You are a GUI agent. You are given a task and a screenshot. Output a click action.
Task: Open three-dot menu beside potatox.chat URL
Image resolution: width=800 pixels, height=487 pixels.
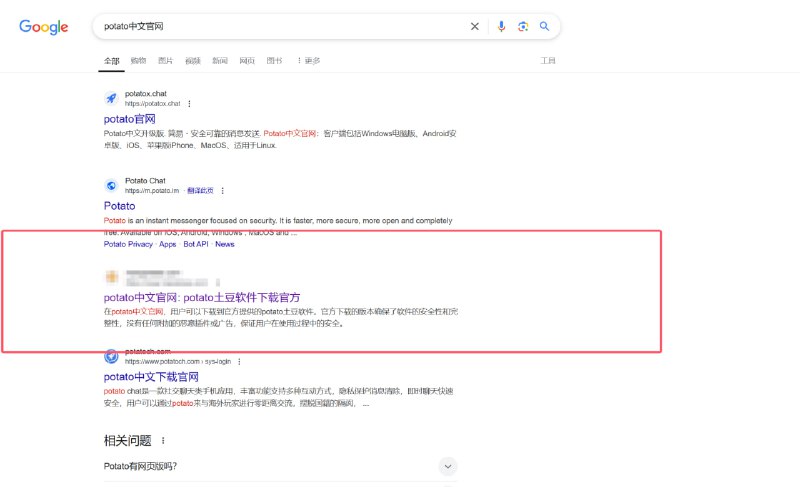tap(189, 104)
